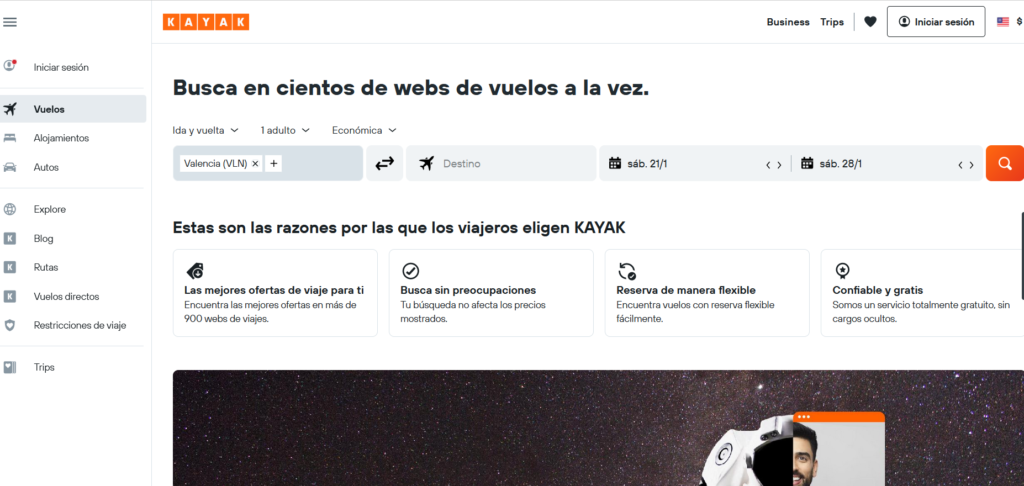Click the Explore globe icon
Viewport: 1024px width, 486px height.
pyautogui.click(x=10, y=210)
